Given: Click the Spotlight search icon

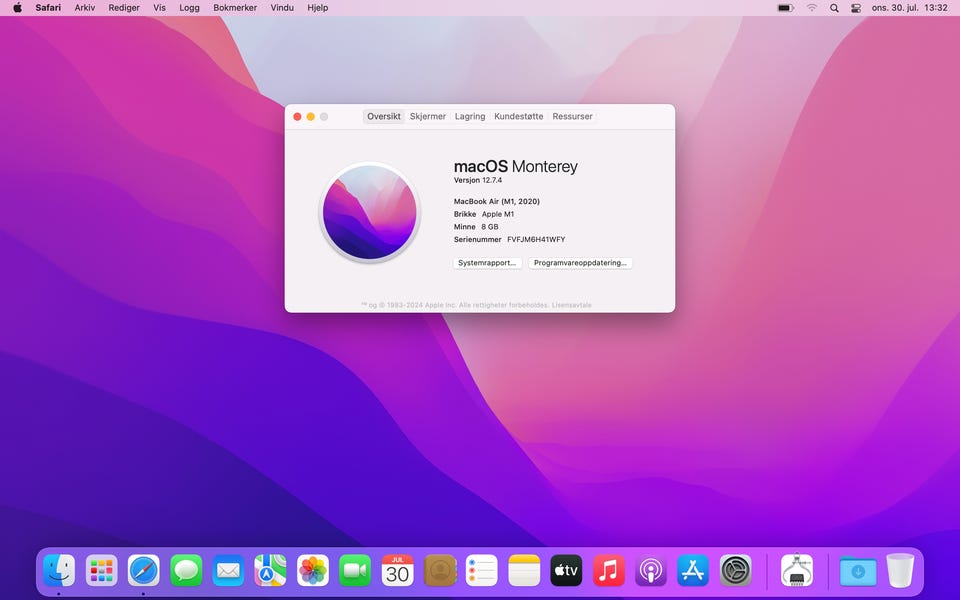Looking at the screenshot, I should pyautogui.click(x=834, y=8).
